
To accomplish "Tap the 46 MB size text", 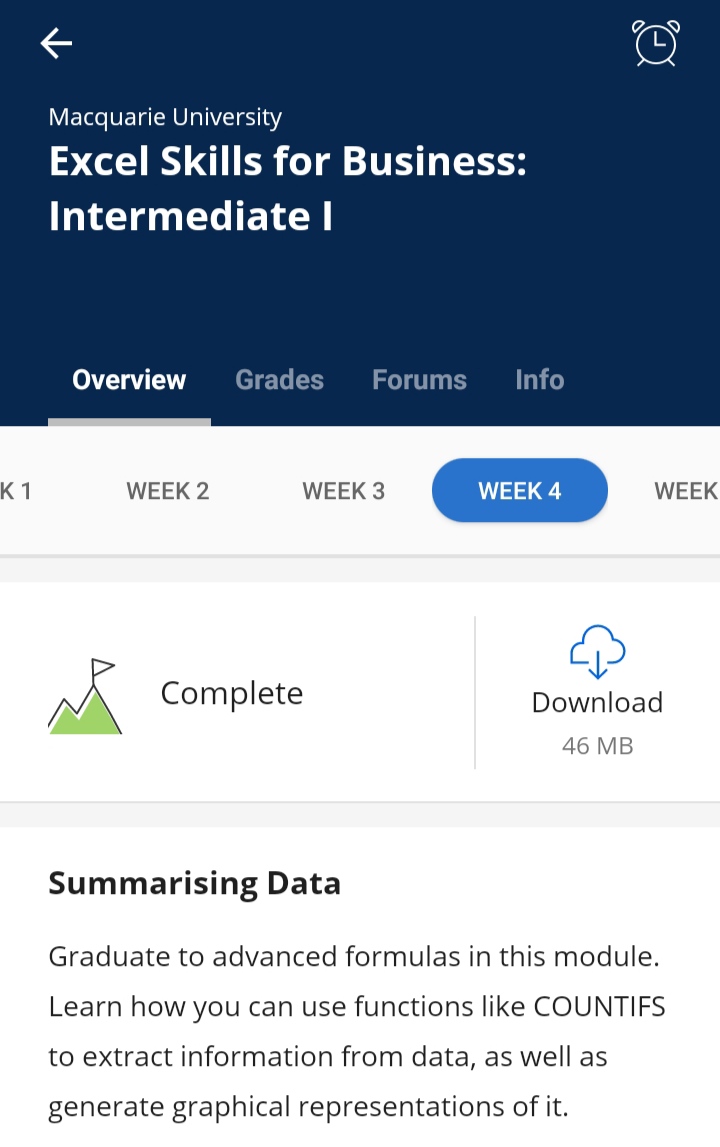I will pyautogui.click(x=597, y=745).
